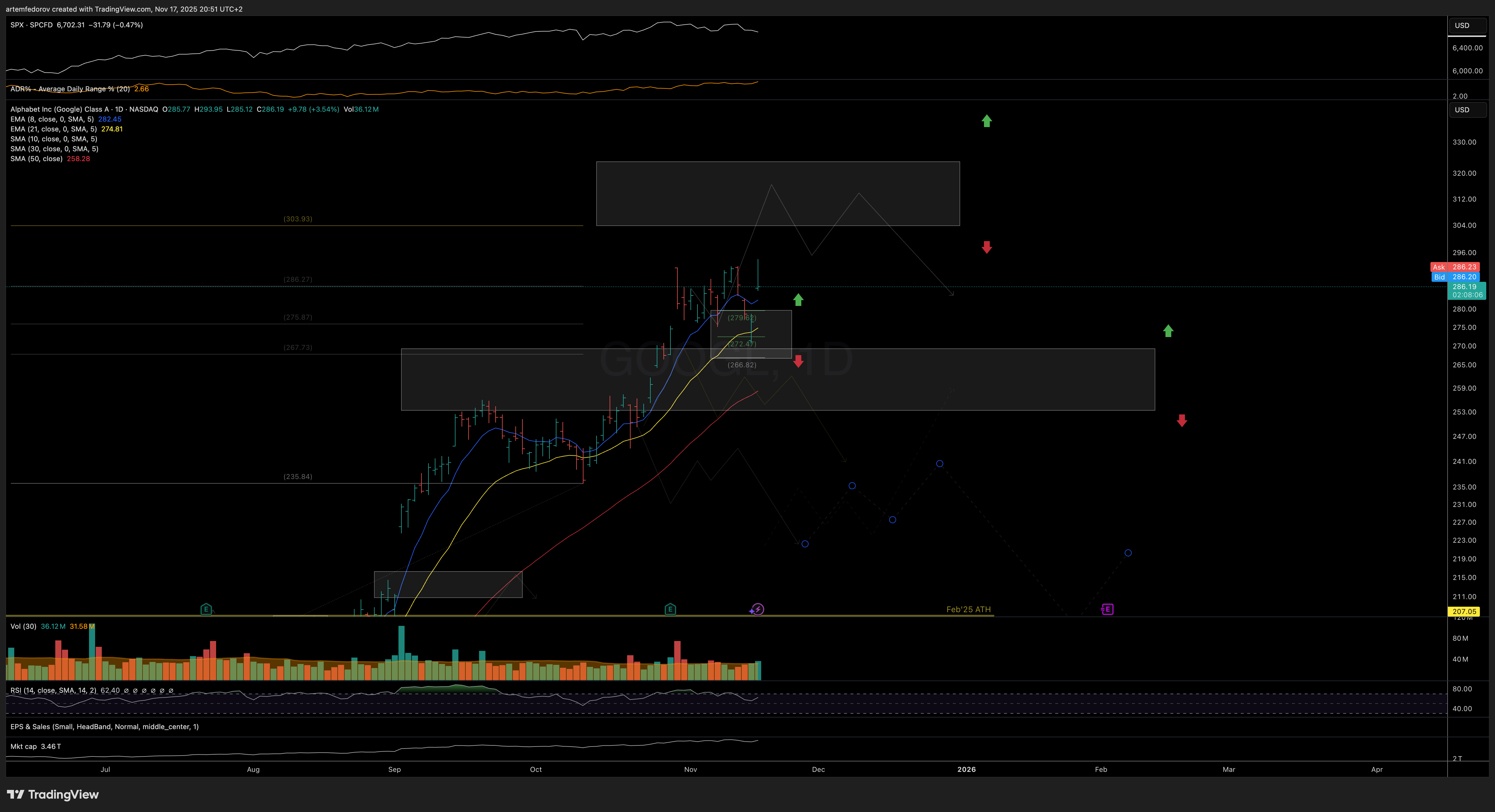Viewport: 1495px width, 812px height.
Task: Click the (303.93) horizontal line label
Action: (298, 219)
